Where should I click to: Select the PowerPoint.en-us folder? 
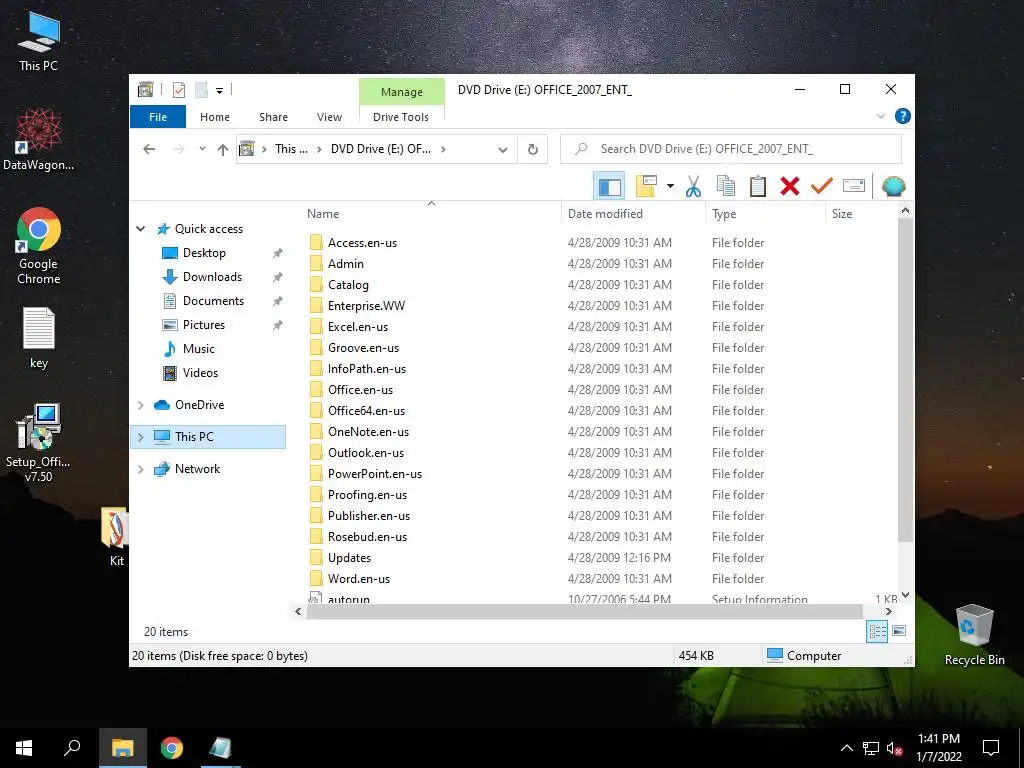[x=374, y=473]
